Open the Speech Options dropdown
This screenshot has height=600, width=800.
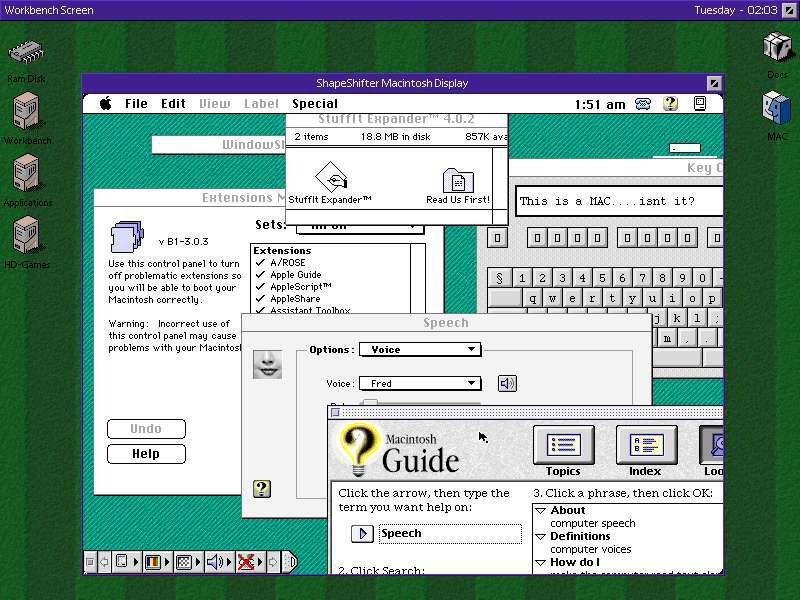click(419, 350)
